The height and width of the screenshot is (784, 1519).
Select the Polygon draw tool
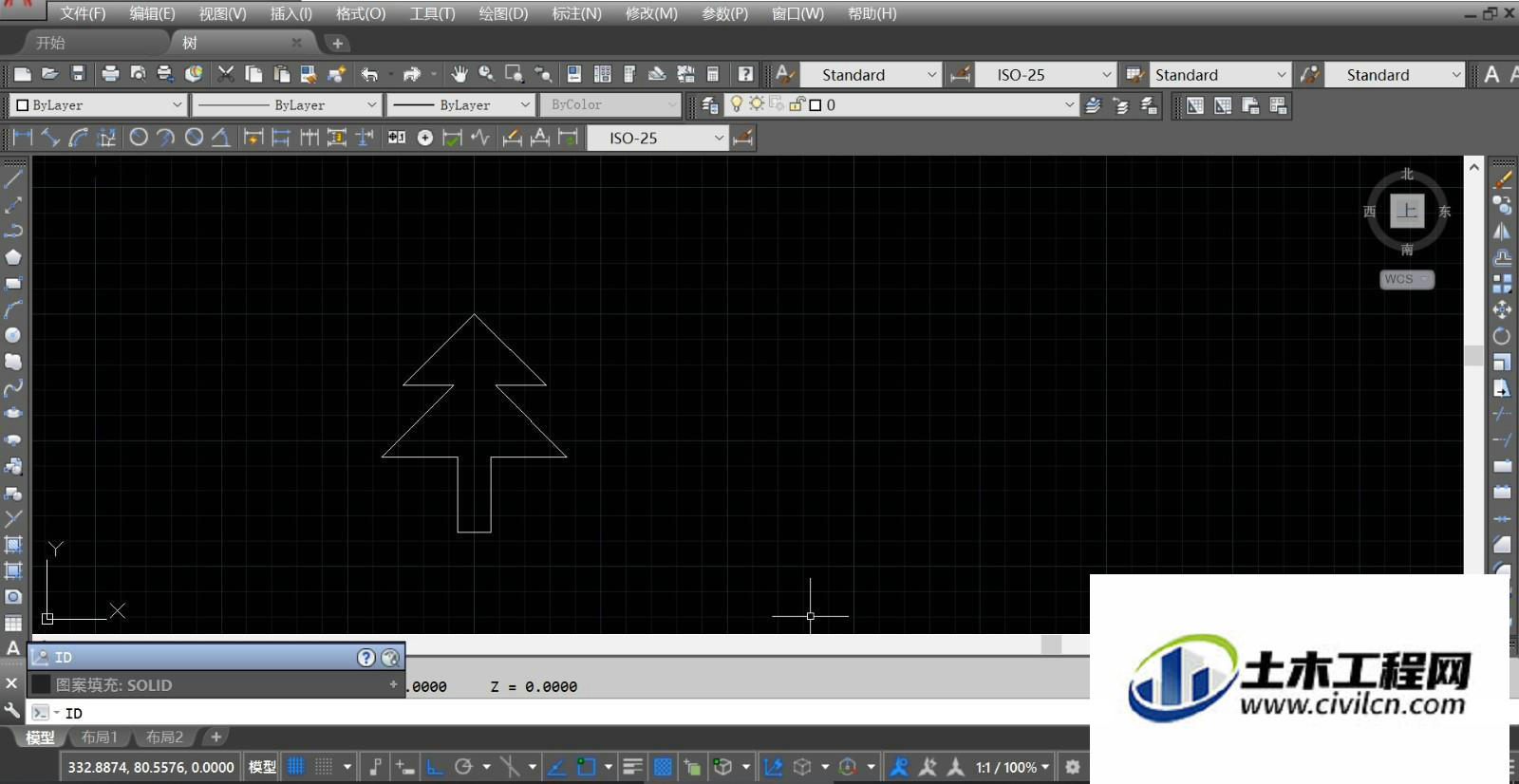coord(13,257)
